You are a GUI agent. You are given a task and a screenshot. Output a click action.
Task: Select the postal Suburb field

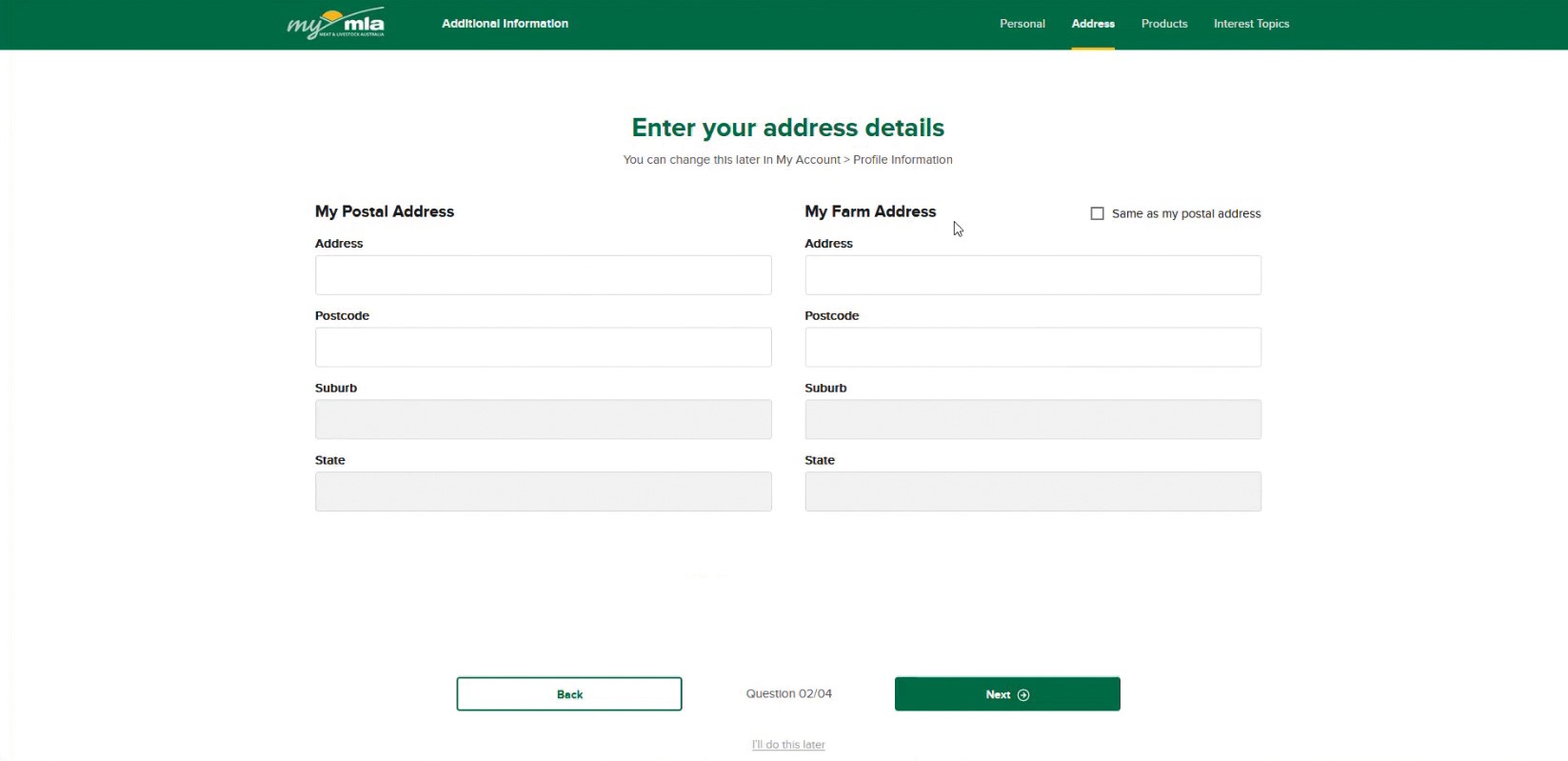click(543, 420)
